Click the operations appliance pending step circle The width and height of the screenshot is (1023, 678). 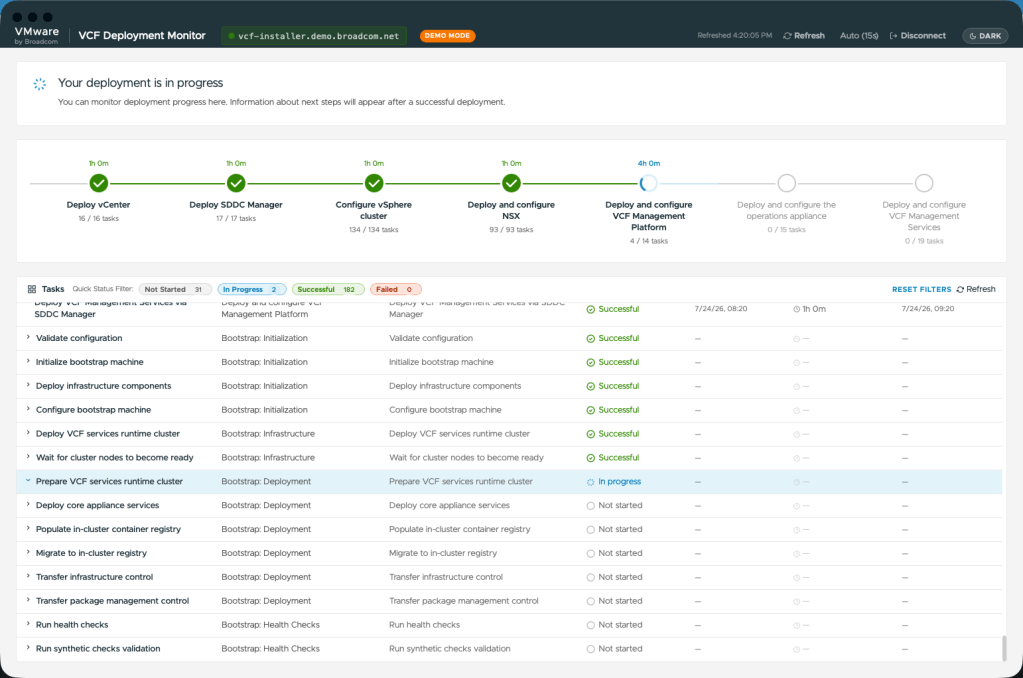tap(787, 183)
